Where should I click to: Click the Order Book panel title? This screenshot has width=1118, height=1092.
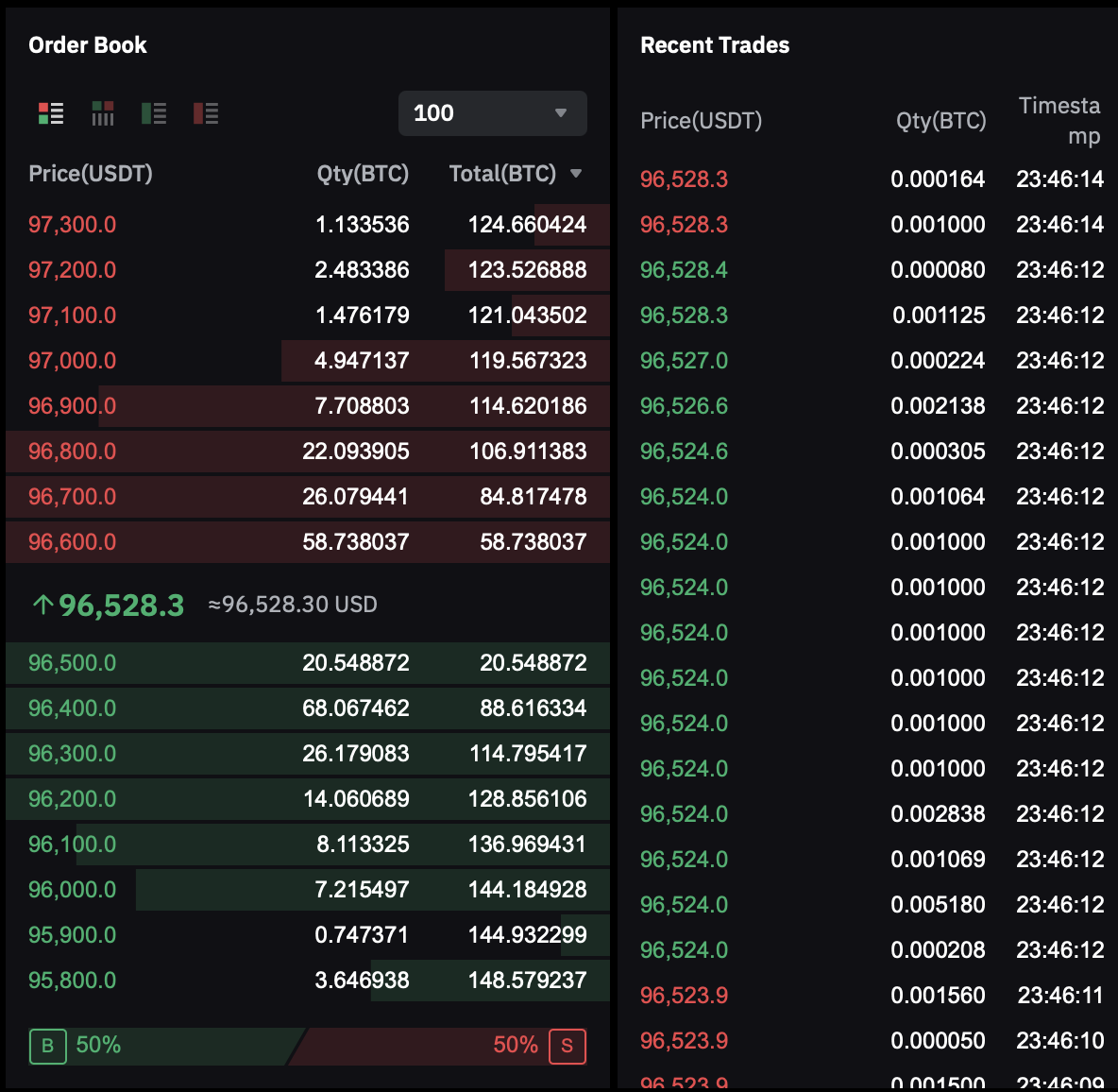[x=88, y=45]
